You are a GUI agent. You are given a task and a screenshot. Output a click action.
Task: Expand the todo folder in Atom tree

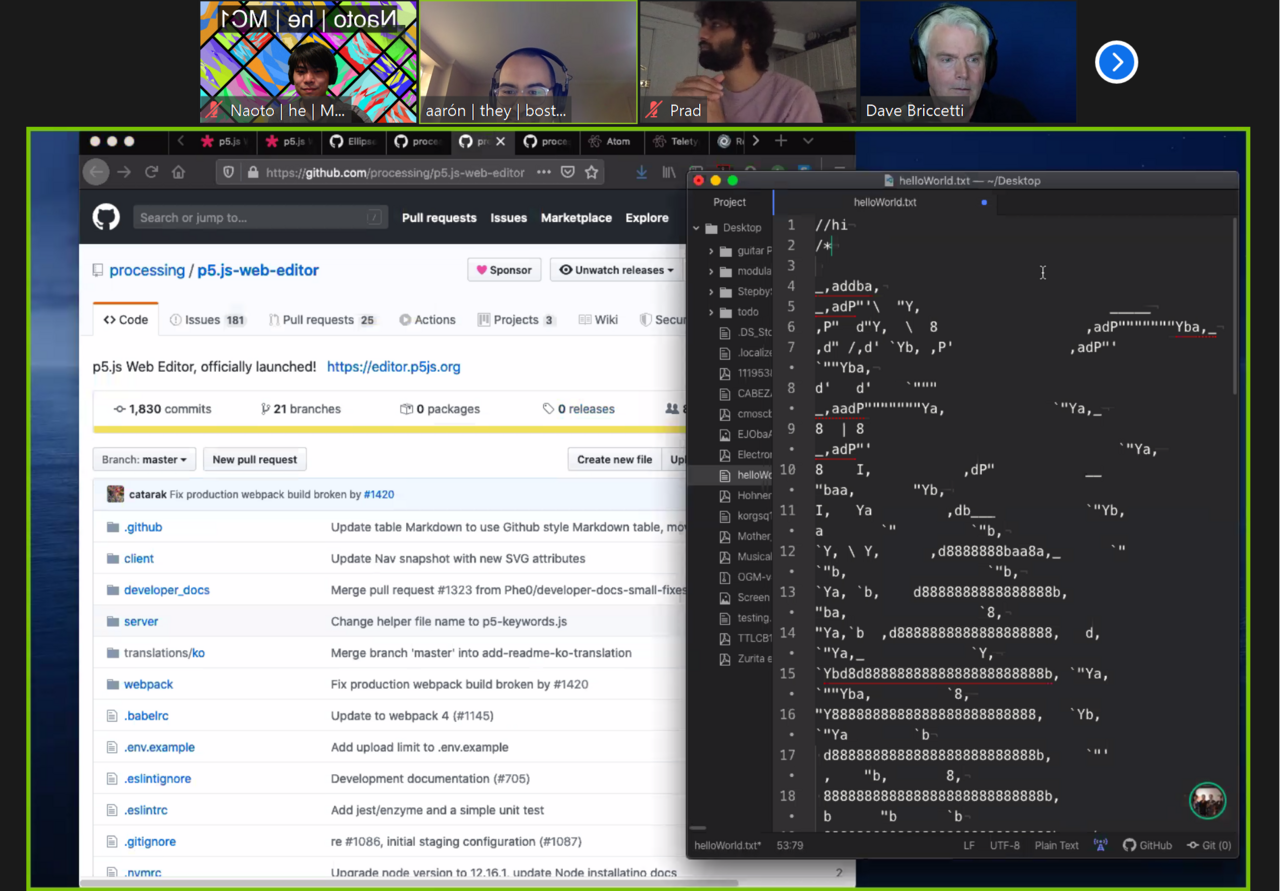711,312
